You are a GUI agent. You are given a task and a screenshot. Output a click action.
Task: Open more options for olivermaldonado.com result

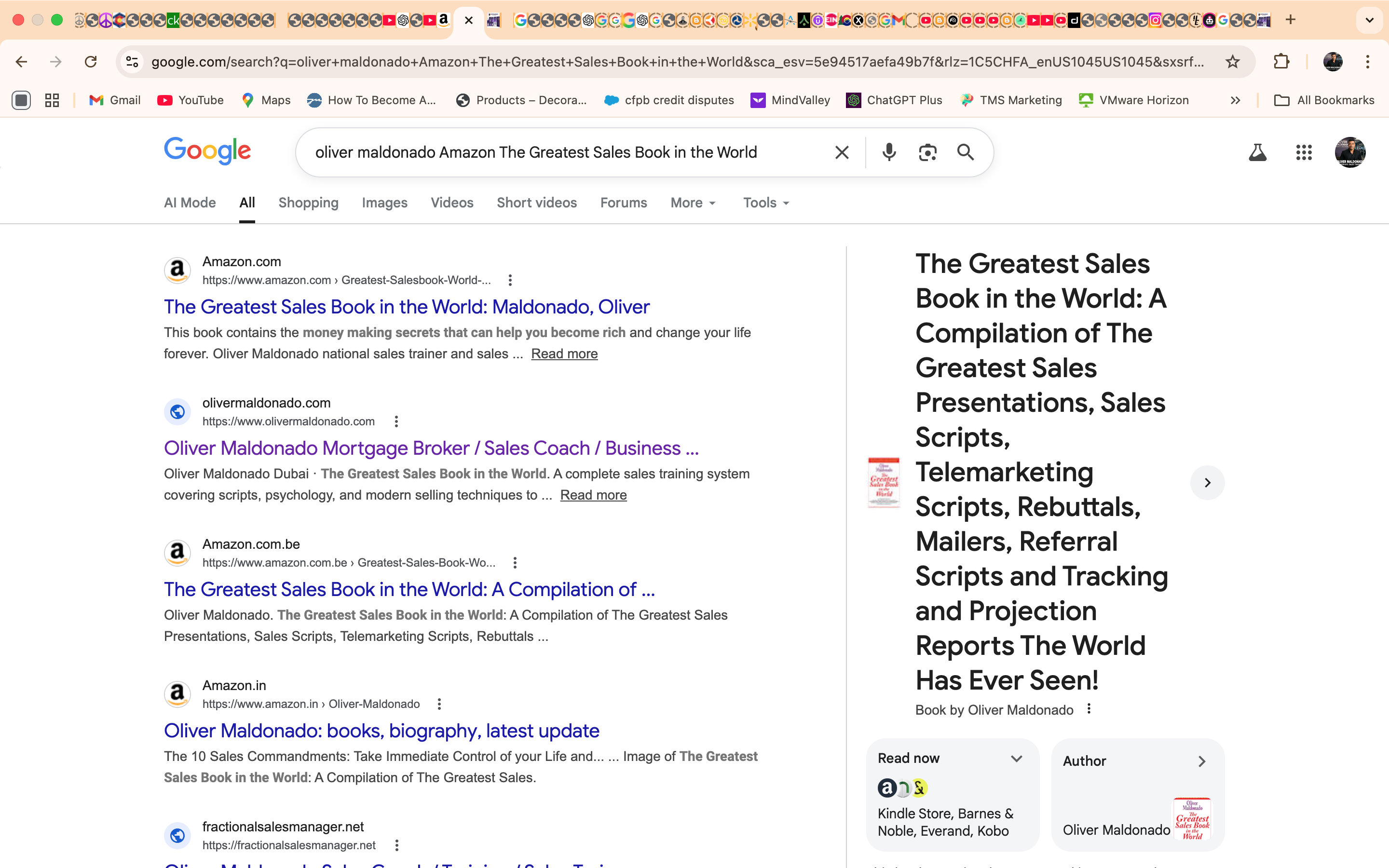point(396,421)
